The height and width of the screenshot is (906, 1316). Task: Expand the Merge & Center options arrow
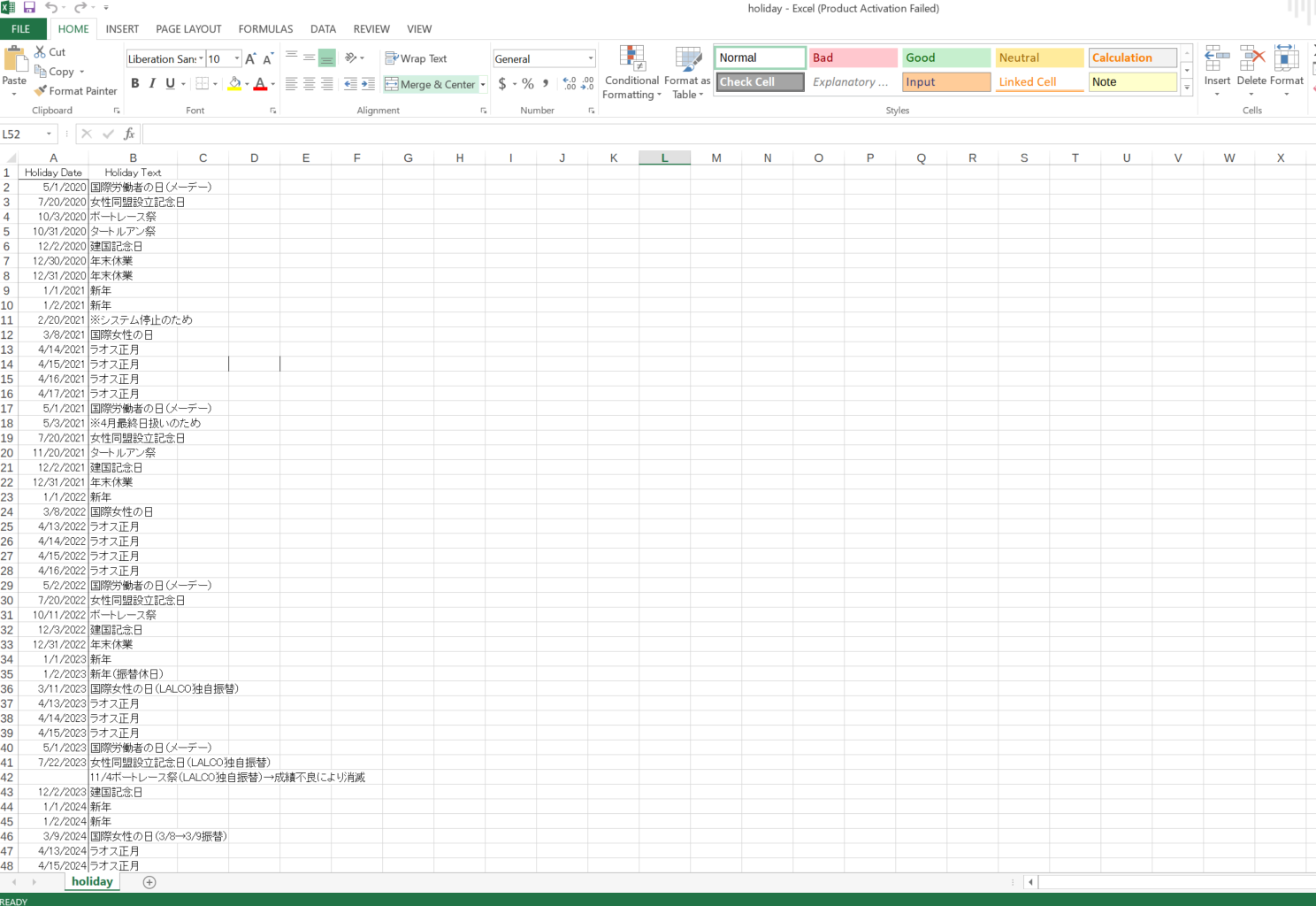(x=483, y=84)
